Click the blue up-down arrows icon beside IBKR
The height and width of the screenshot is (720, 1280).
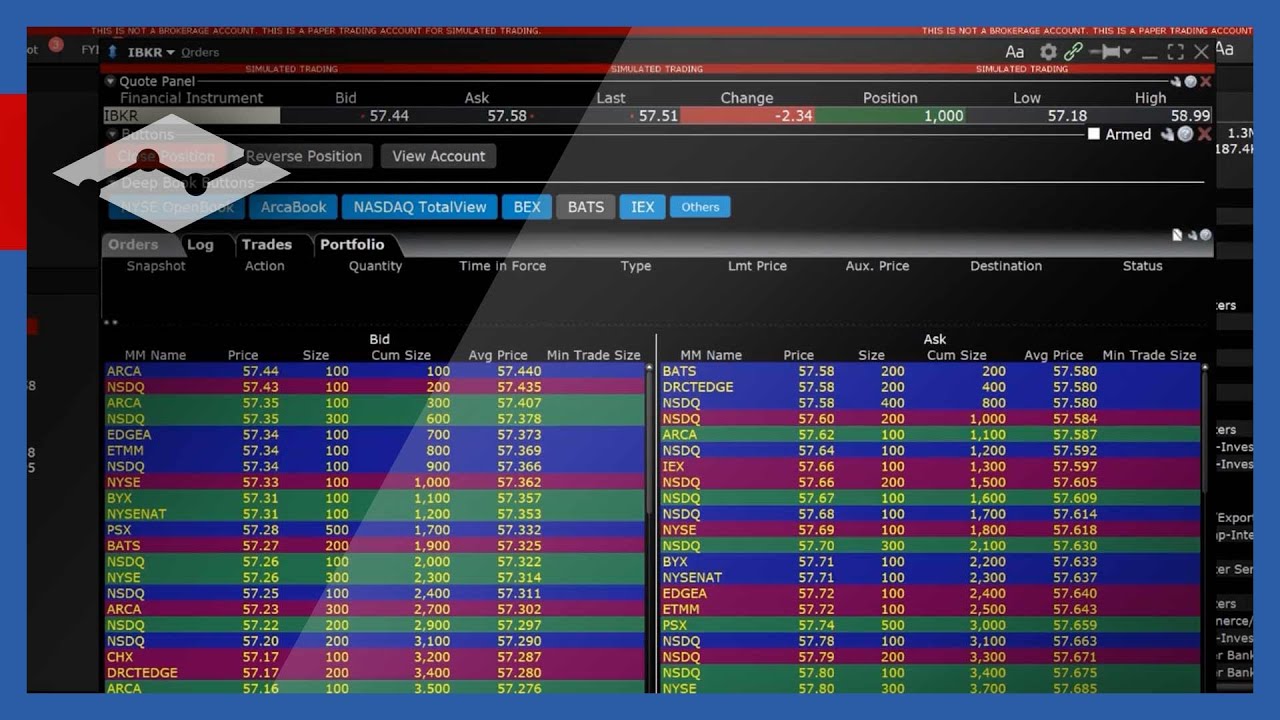click(x=113, y=52)
